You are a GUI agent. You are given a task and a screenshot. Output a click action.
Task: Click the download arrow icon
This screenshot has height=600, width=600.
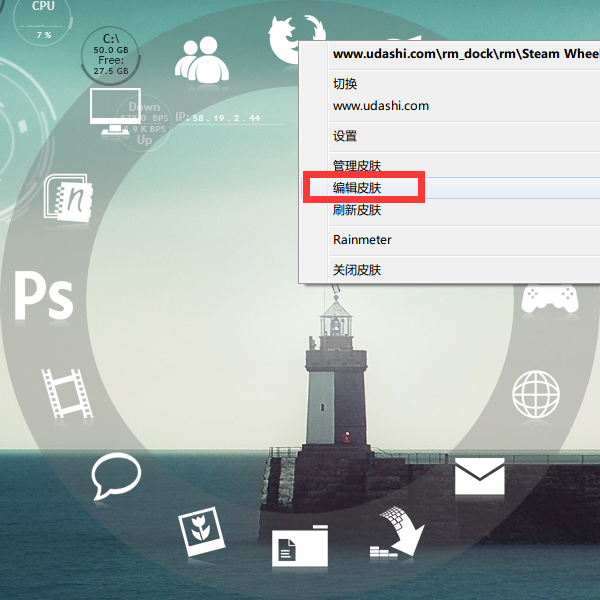pyautogui.click(x=397, y=532)
